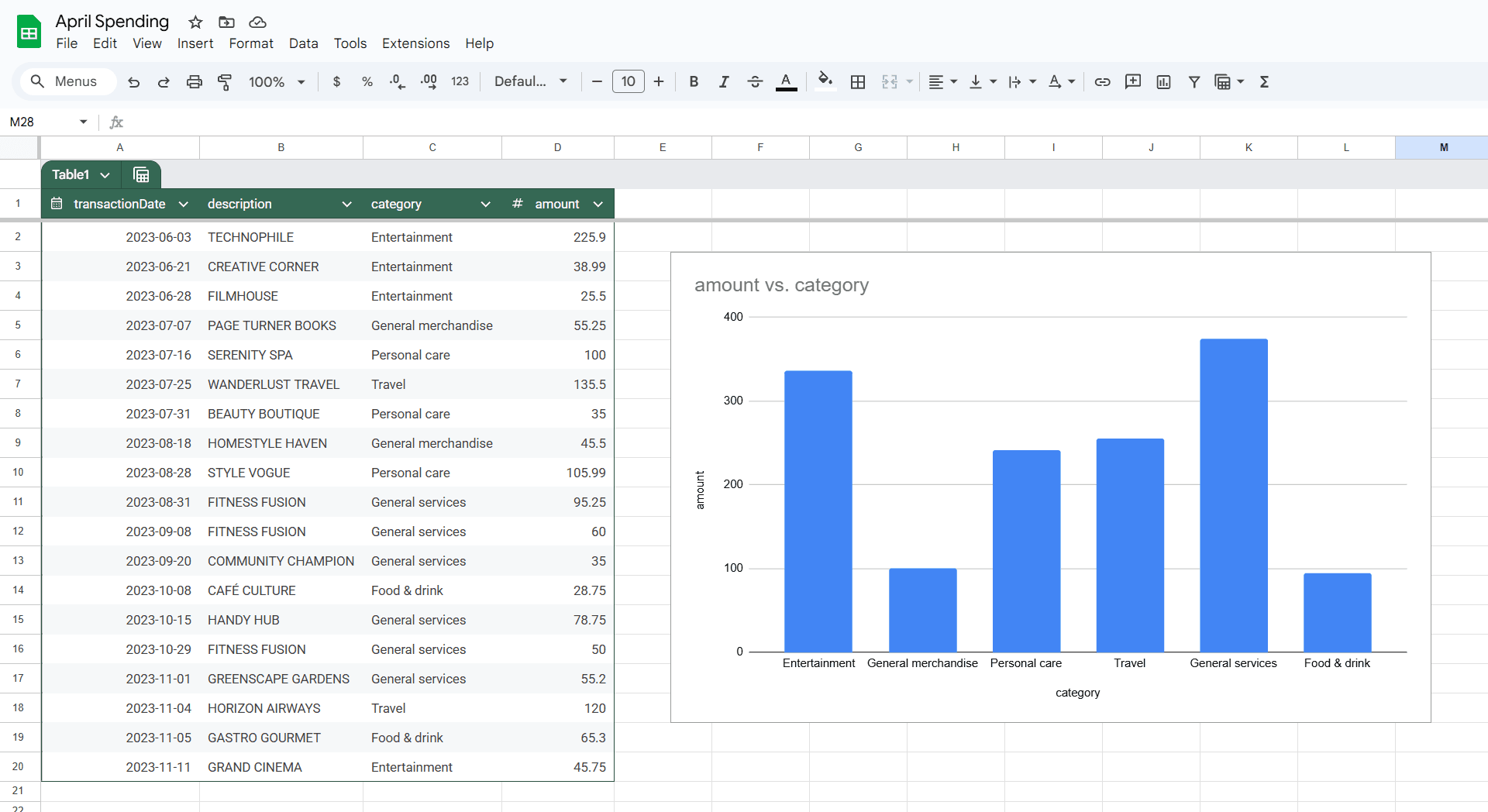Insert a chart

[x=1163, y=81]
